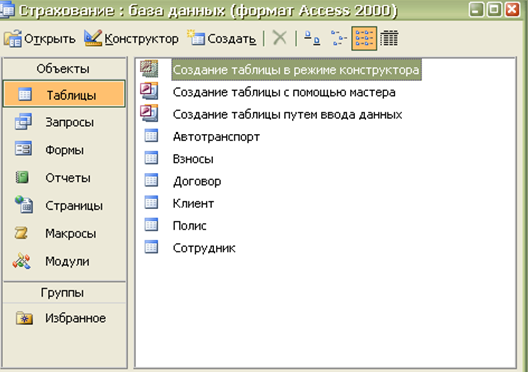Viewport: 529px width, 373px height.
Task: Select Создание таблицы с помощью мастера
Action: 284,92
